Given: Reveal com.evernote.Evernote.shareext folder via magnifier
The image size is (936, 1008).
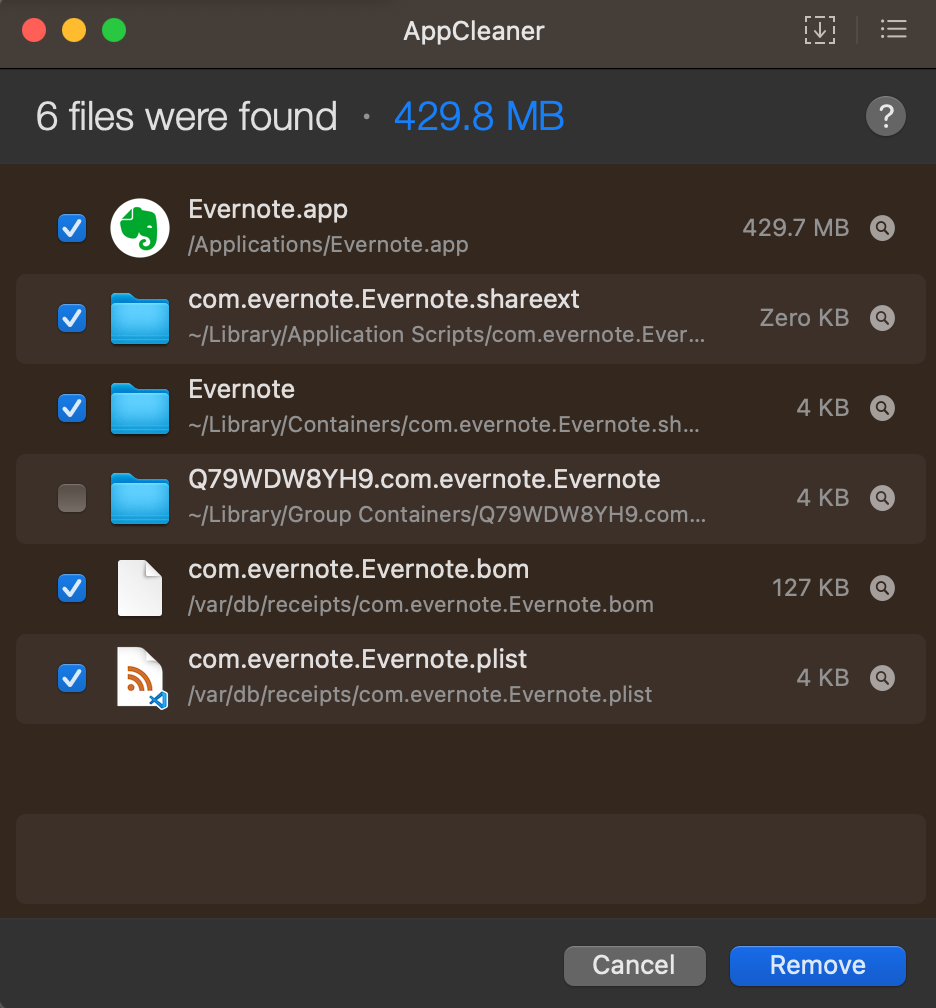Looking at the screenshot, I should (x=882, y=318).
